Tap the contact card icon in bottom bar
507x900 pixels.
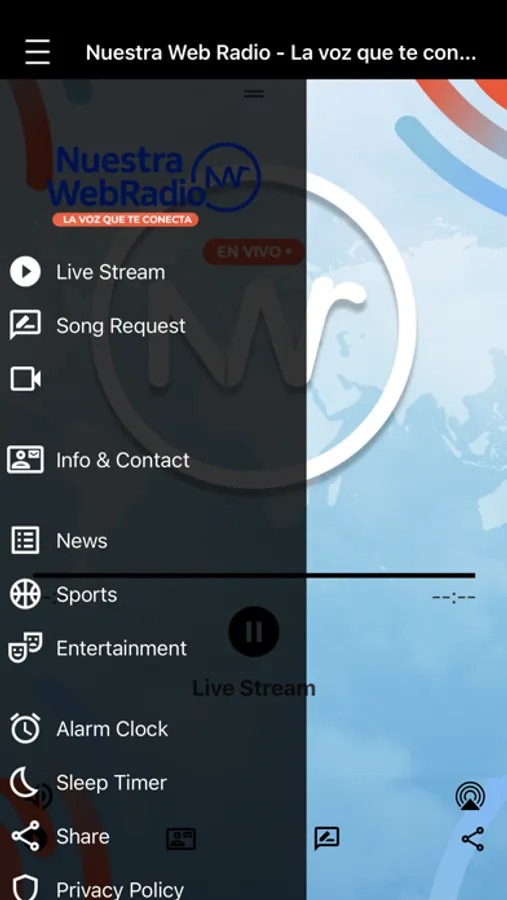[x=181, y=839]
